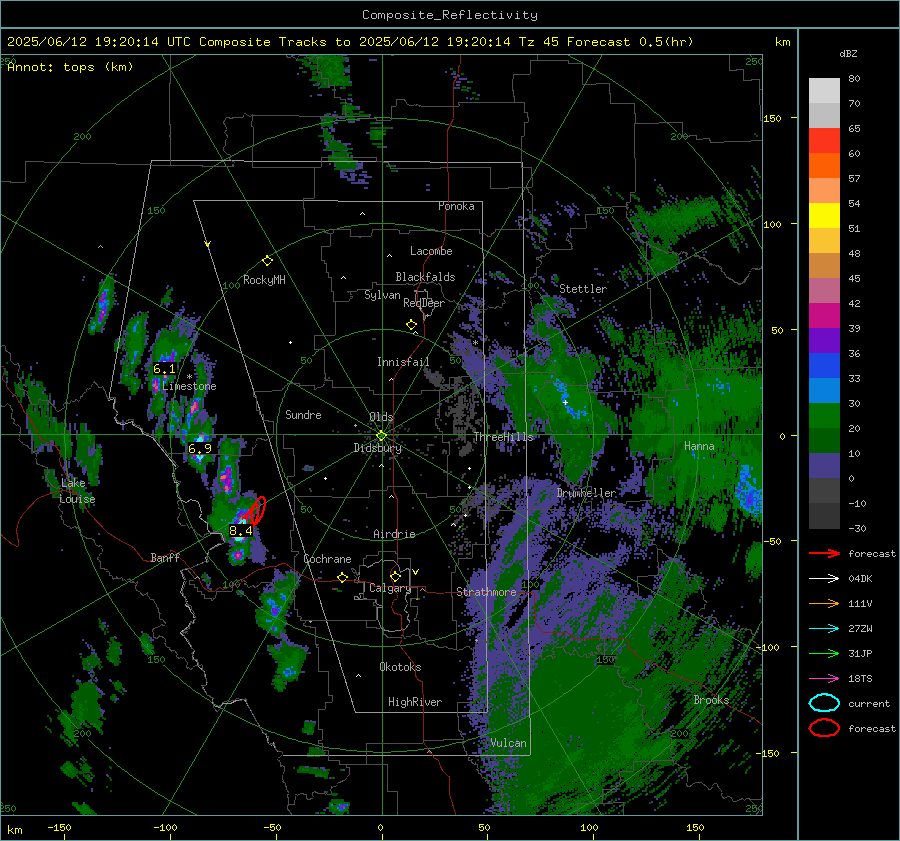The width and height of the screenshot is (900, 841).
Task: Click the red swatch in dBZ scale
Action: click(x=824, y=140)
